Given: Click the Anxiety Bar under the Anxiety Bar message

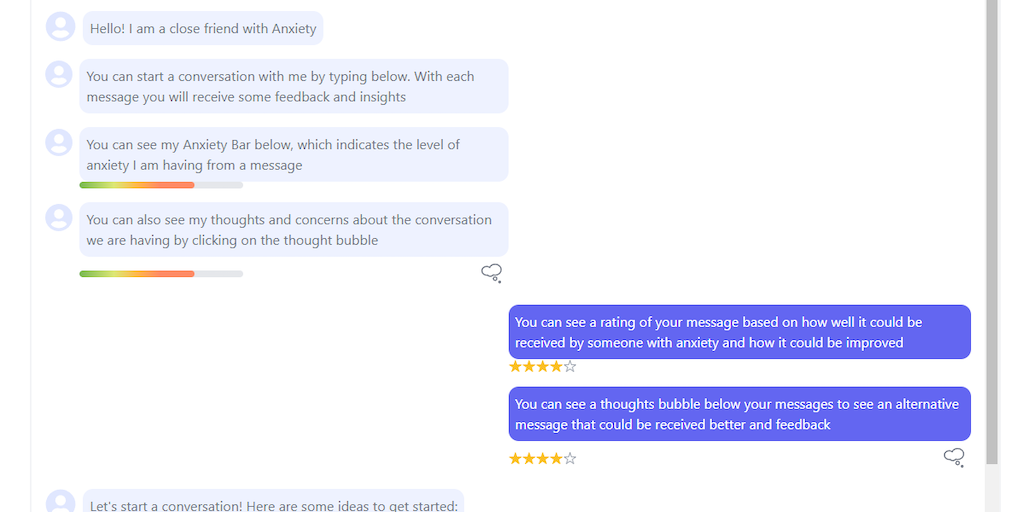Looking at the screenshot, I should click(x=161, y=185).
